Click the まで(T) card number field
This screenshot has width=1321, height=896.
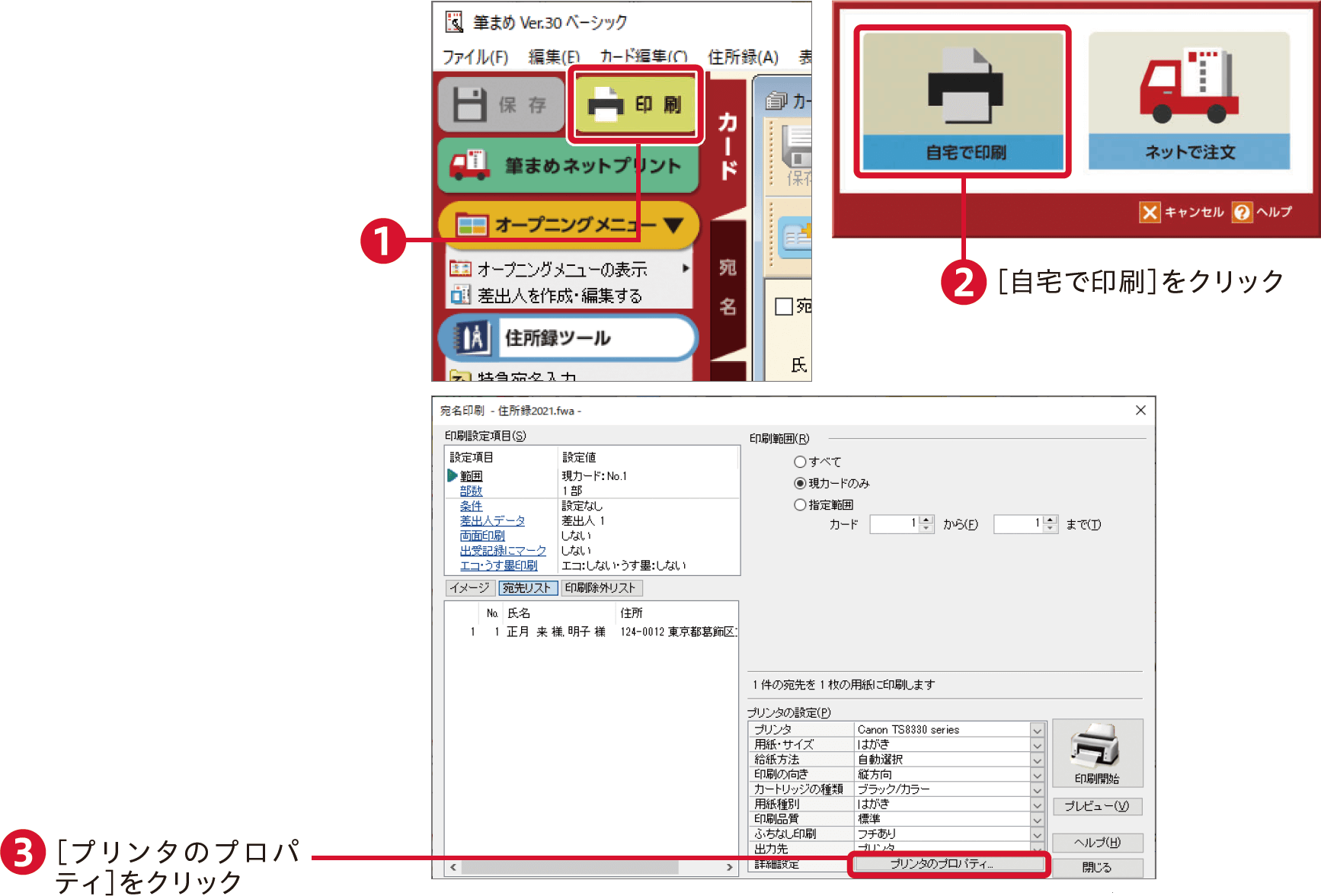pyautogui.click(x=1019, y=523)
